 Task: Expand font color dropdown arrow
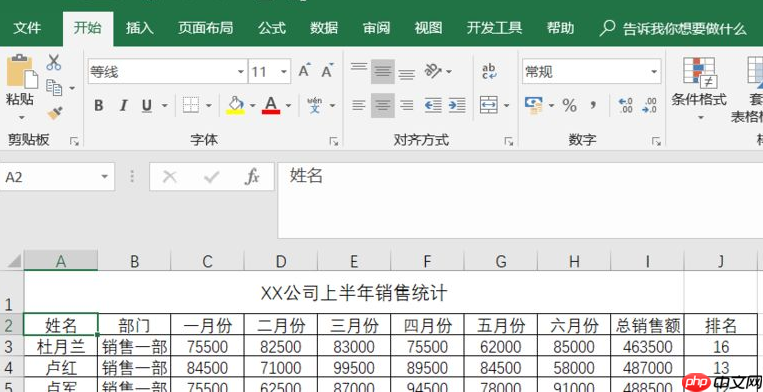click(x=288, y=105)
